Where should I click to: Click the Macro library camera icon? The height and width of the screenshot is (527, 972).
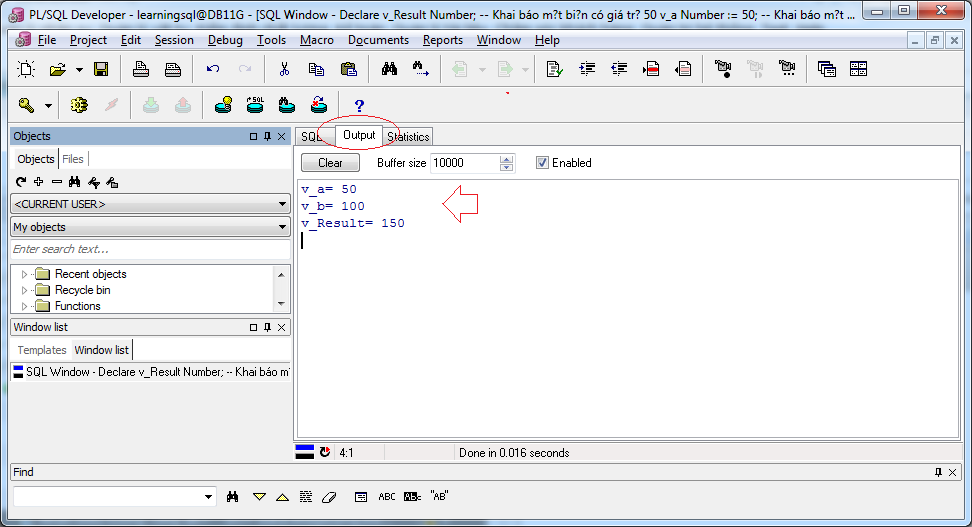tap(787, 69)
